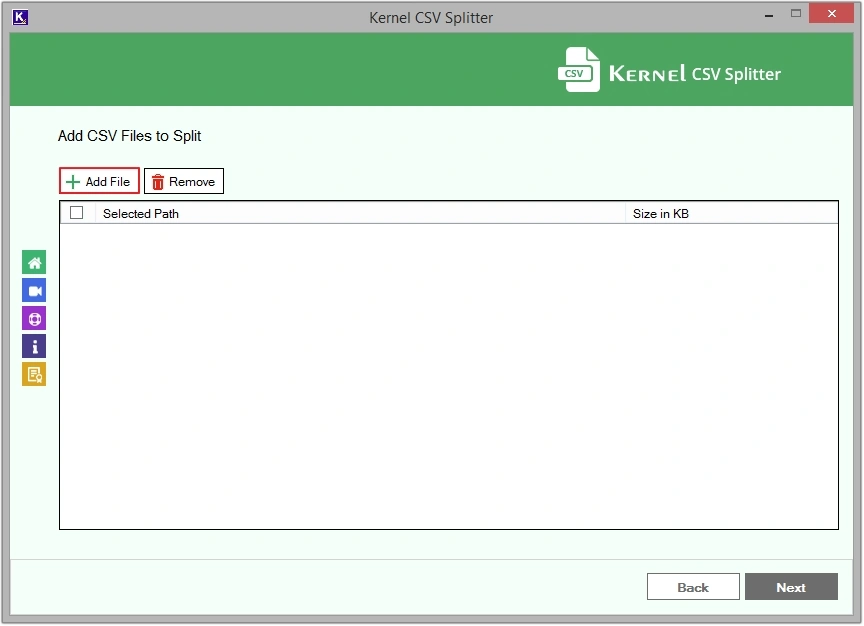The height and width of the screenshot is (626, 864).
Task: Click the Selected Path column header
Action: [141, 213]
